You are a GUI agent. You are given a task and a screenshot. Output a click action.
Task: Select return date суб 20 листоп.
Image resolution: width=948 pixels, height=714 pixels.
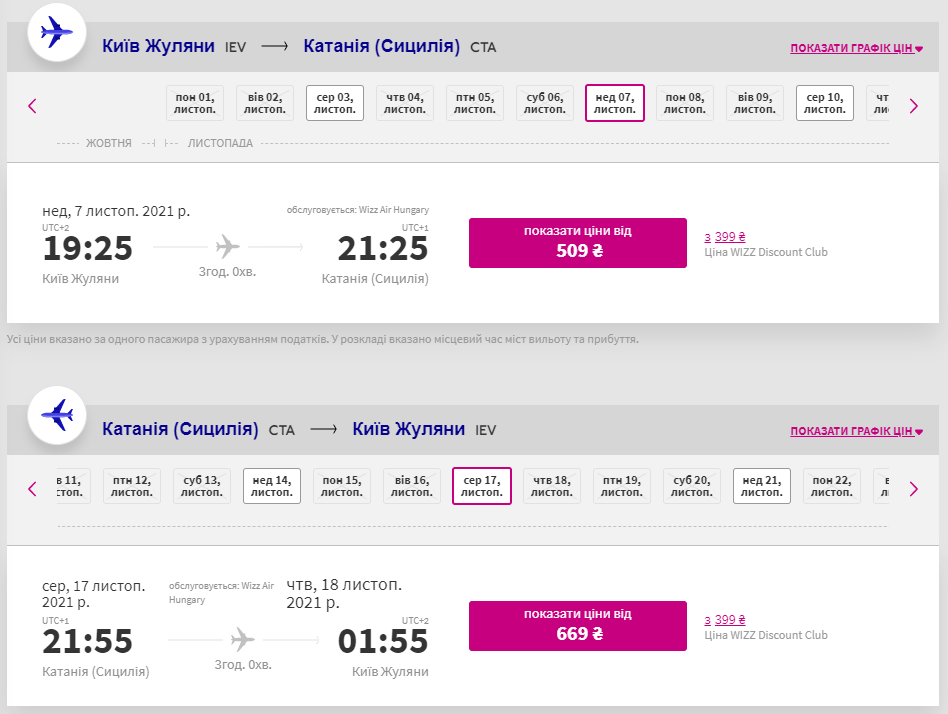click(x=691, y=486)
